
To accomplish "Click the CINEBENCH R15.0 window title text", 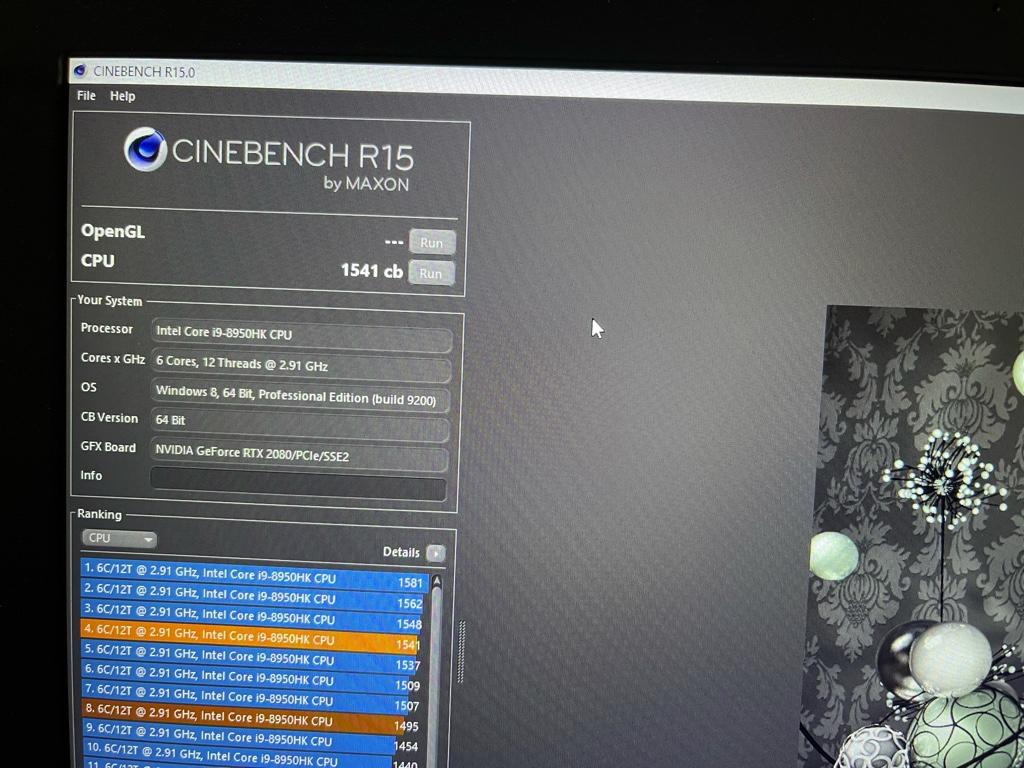I will 144,72.
